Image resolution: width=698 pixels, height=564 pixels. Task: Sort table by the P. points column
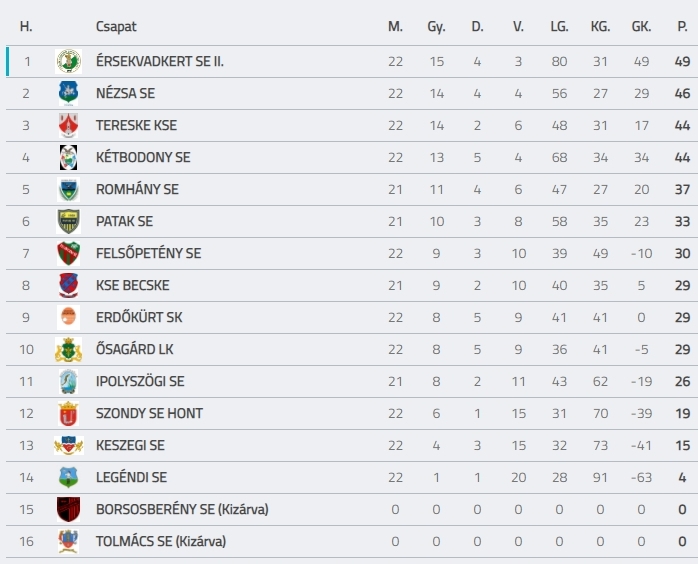point(682,27)
